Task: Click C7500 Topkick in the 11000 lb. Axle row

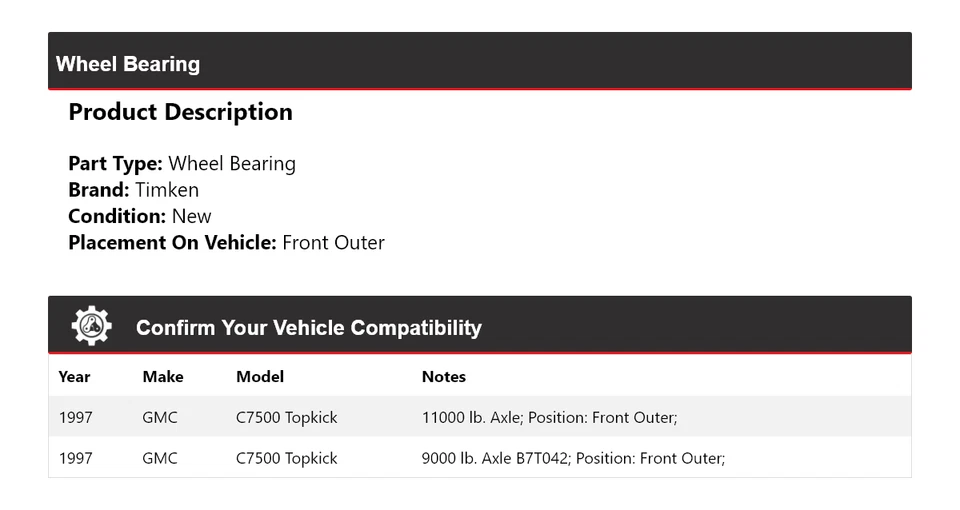Action: [x=287, y=417]
